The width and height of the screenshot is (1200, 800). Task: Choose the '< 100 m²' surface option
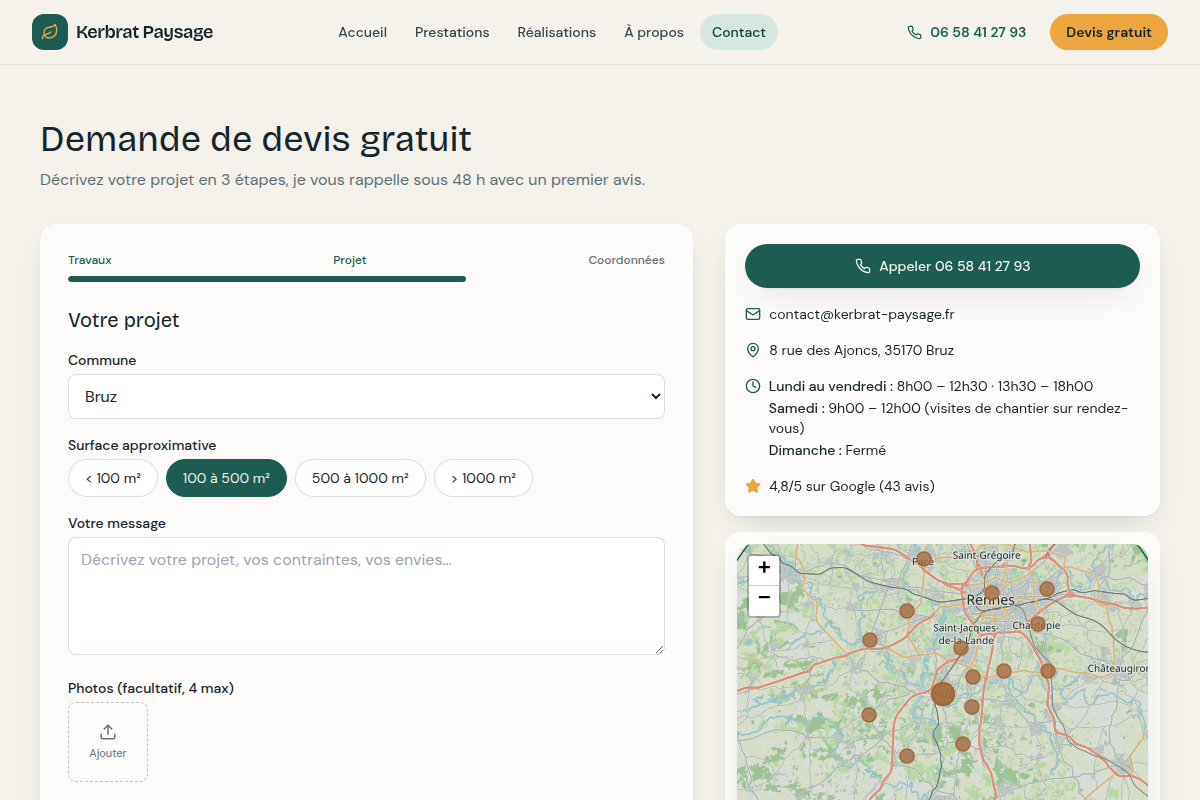pos(113,478)
